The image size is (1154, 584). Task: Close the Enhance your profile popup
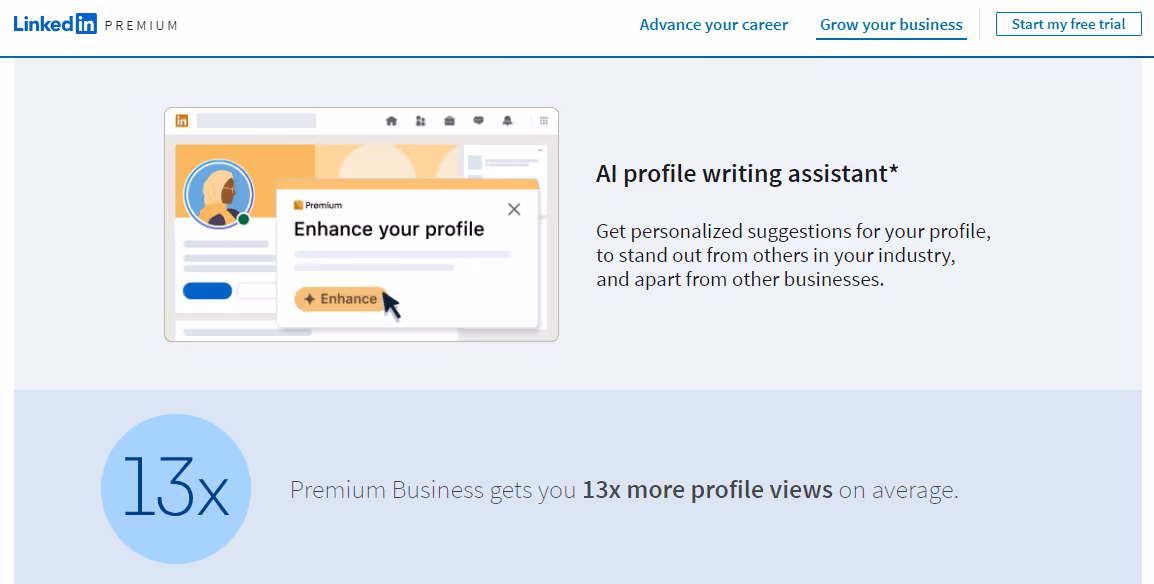(x=514, y=209)
